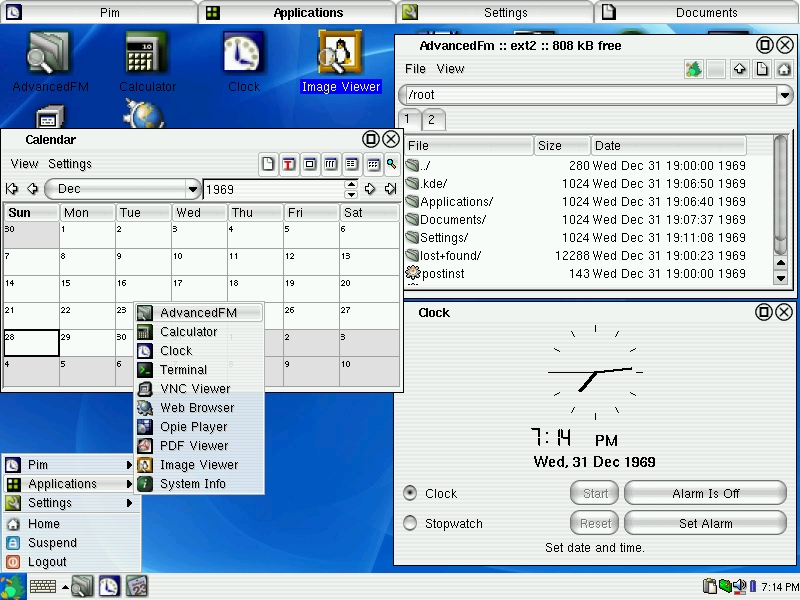Choose Terminal from the Applications submenu
This screenshot has height=600, width=800.
(x=183, y=370)
